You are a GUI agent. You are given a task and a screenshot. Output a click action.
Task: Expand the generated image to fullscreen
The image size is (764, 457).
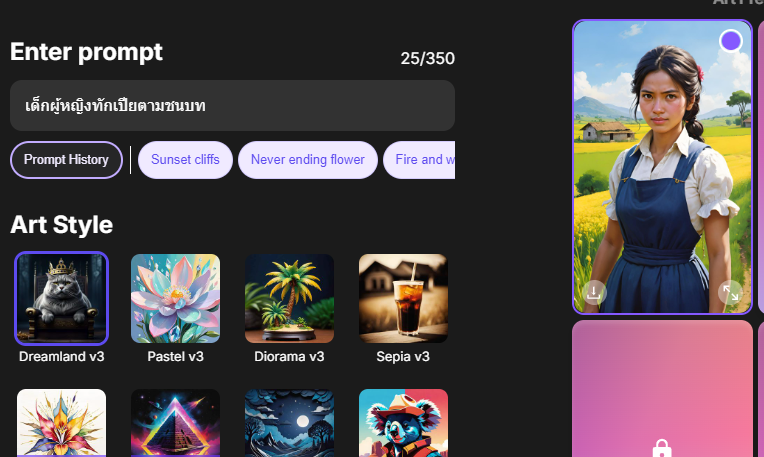[x=730, y=293]
